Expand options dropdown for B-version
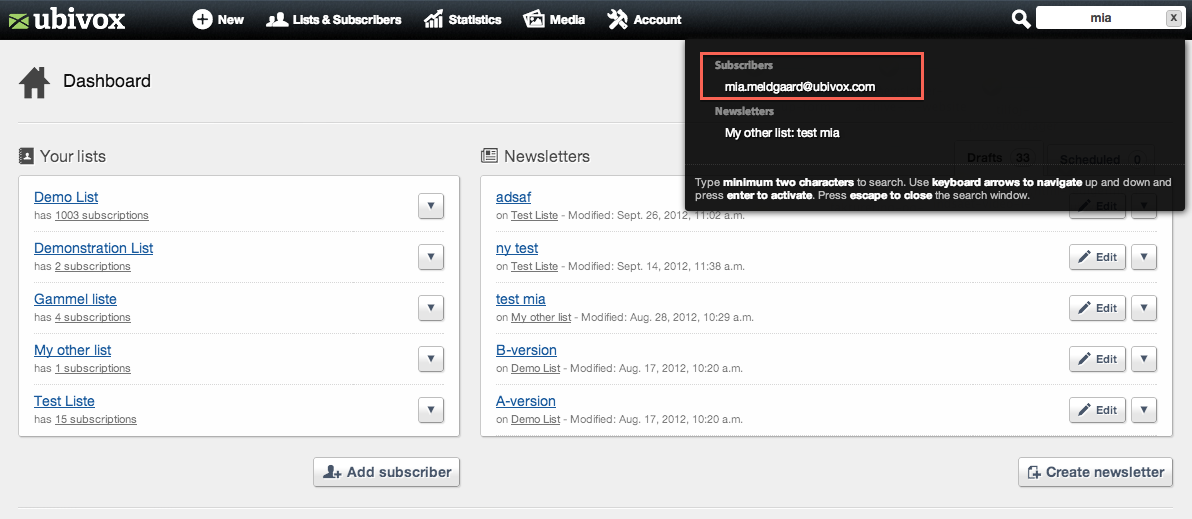 [1144, 359]
